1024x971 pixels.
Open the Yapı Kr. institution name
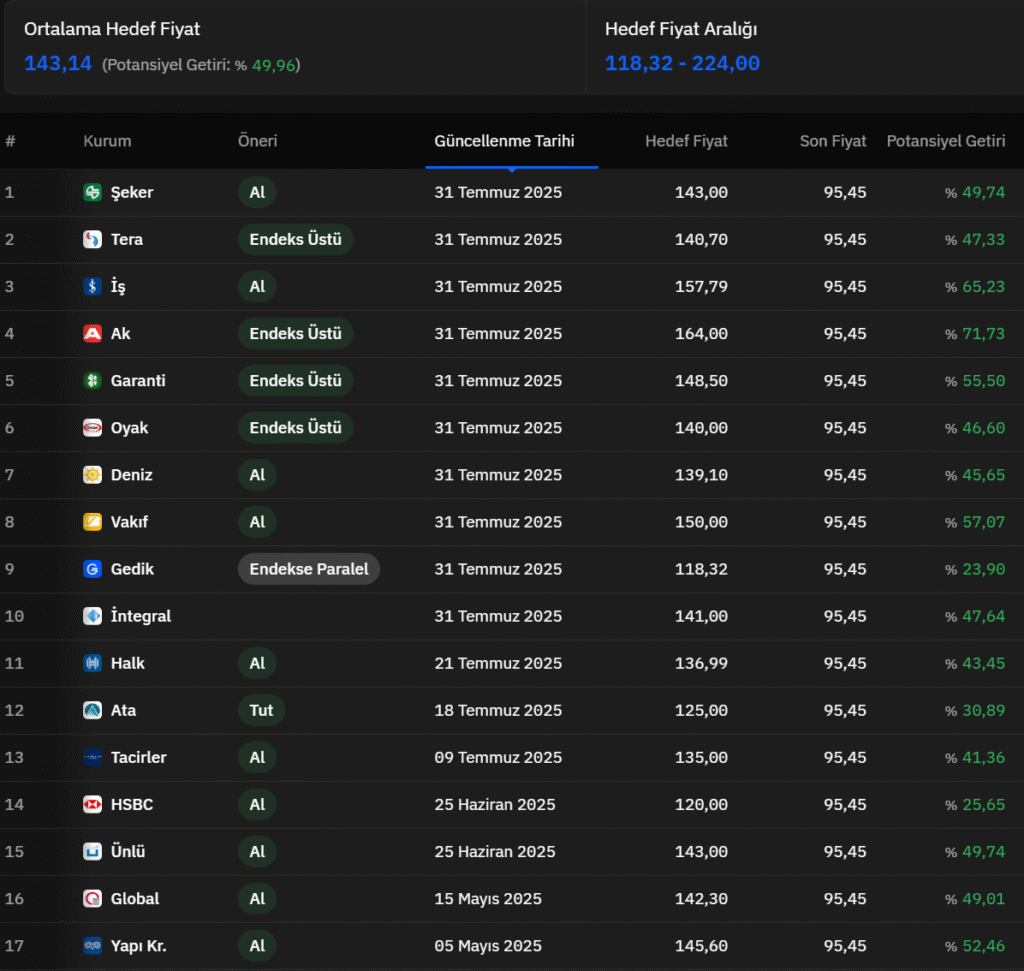[x=138, y=946]
